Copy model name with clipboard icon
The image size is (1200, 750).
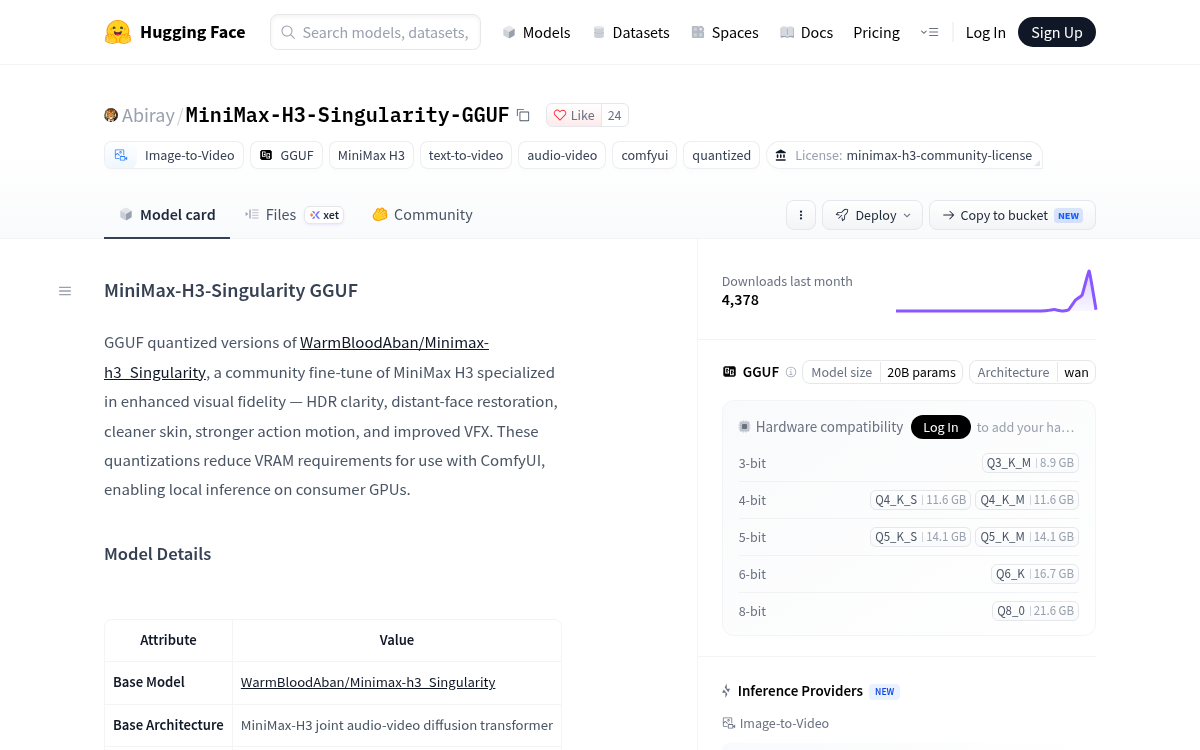523,115
